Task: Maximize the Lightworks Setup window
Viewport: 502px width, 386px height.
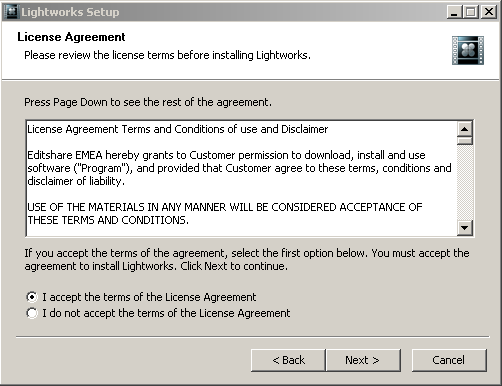Action: click(471, 12)
